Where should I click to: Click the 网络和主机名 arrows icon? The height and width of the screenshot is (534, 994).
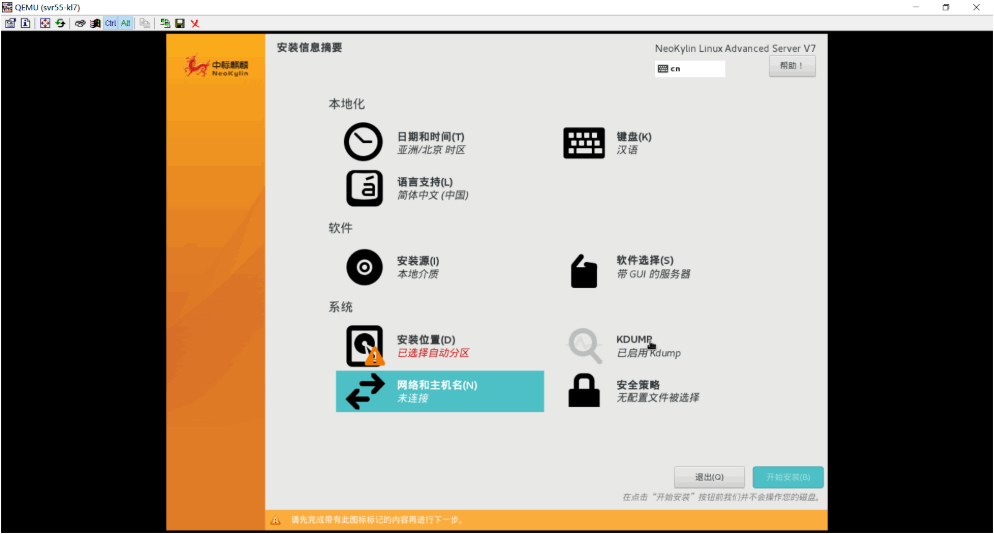click(365, 391)
